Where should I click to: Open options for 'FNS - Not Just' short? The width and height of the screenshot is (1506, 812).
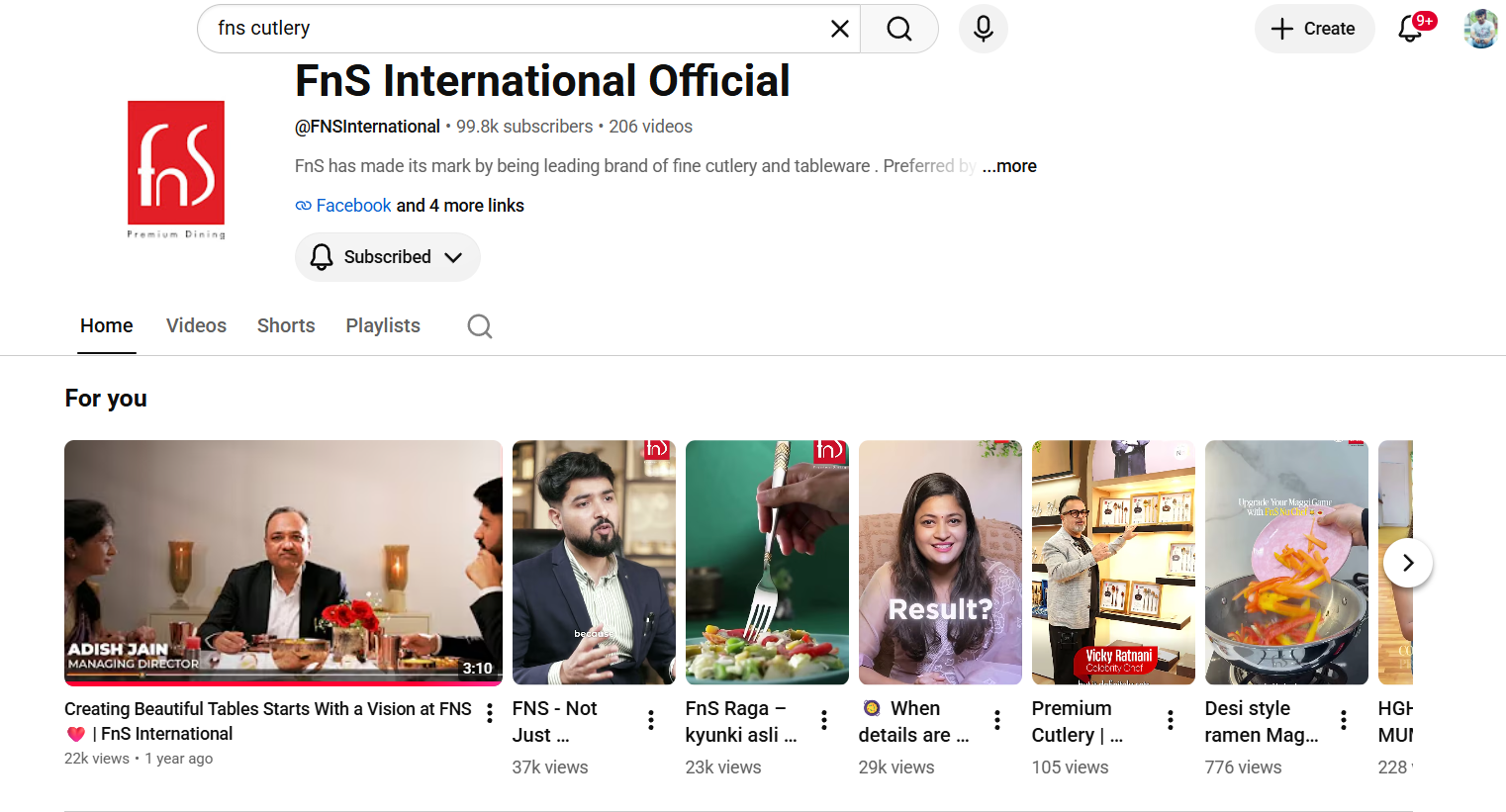coord(651,720)
